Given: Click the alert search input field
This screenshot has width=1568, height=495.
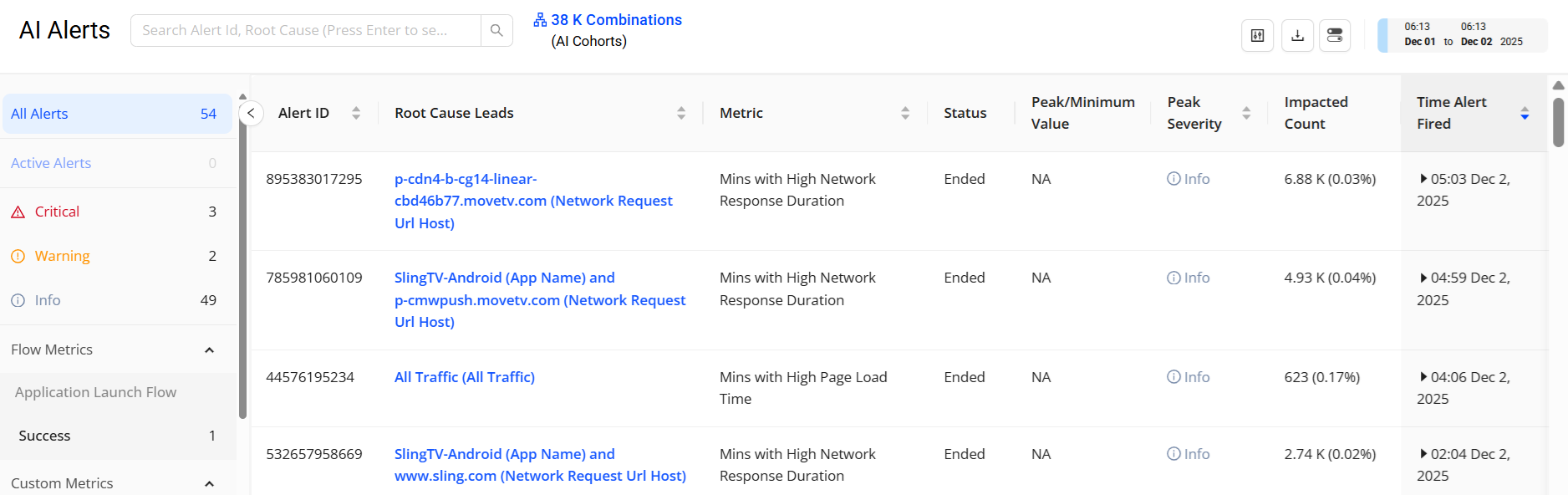Looking at the screenshot, I should click(x=305, y=30).
